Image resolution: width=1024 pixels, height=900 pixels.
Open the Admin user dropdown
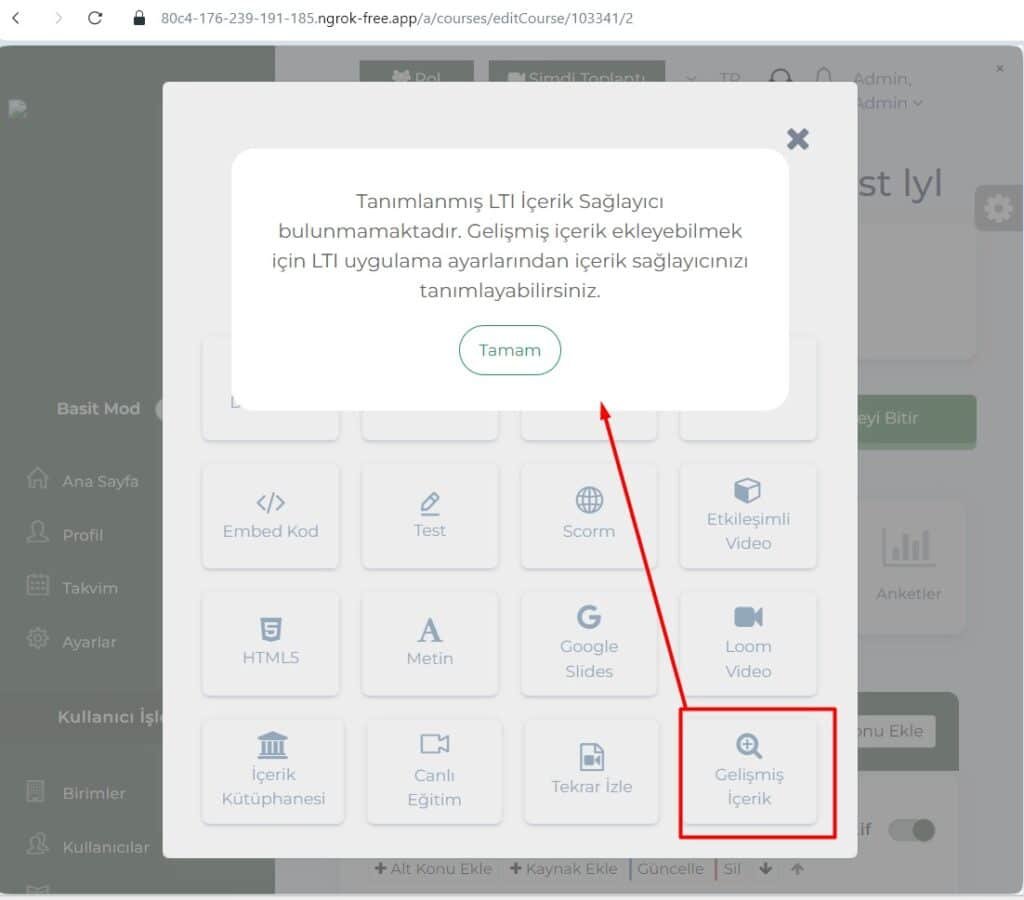[x=887, y=102]
